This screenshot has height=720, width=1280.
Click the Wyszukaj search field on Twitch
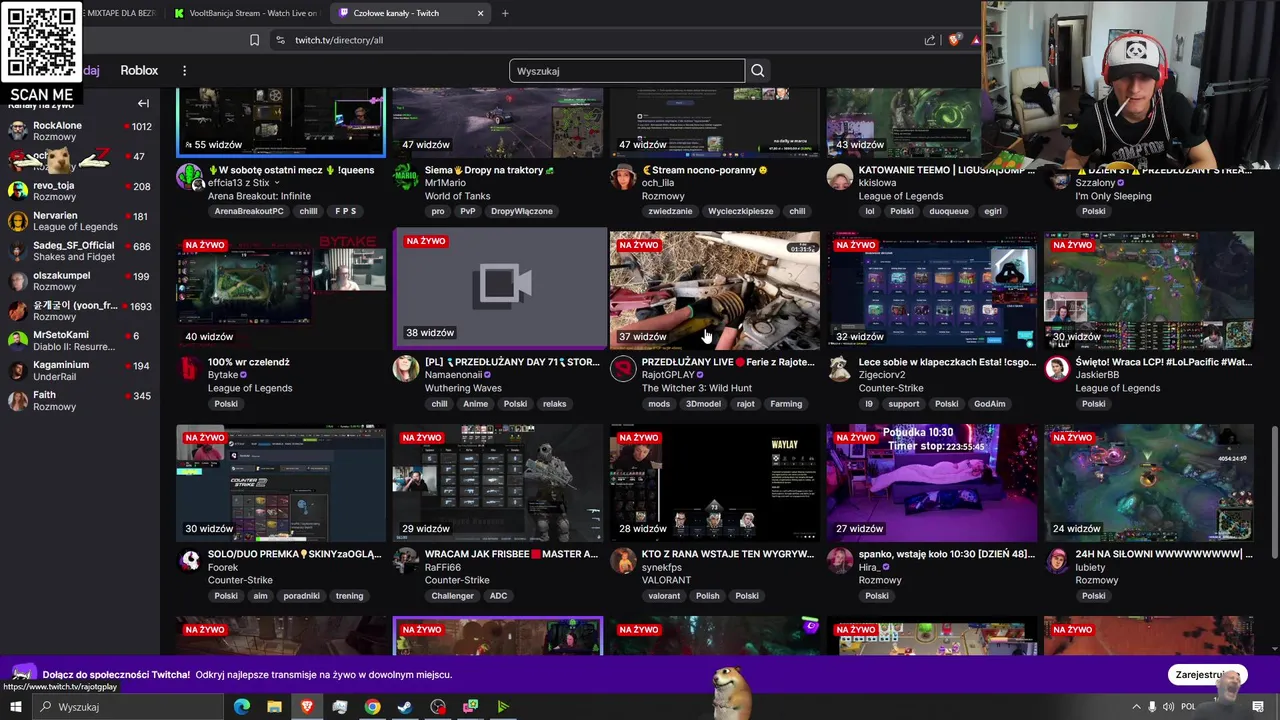627,71
